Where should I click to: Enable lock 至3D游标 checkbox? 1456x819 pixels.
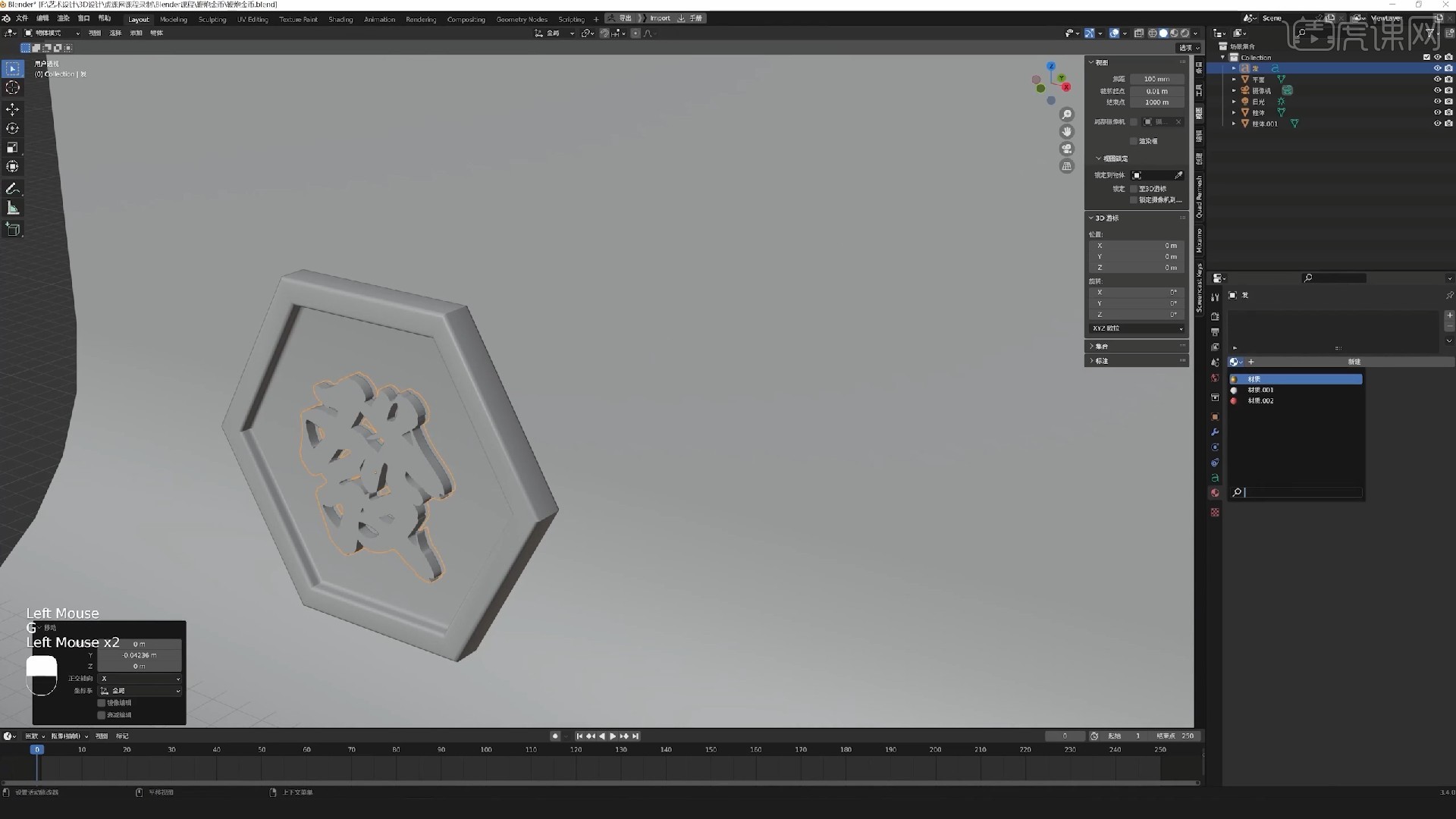1134,189
